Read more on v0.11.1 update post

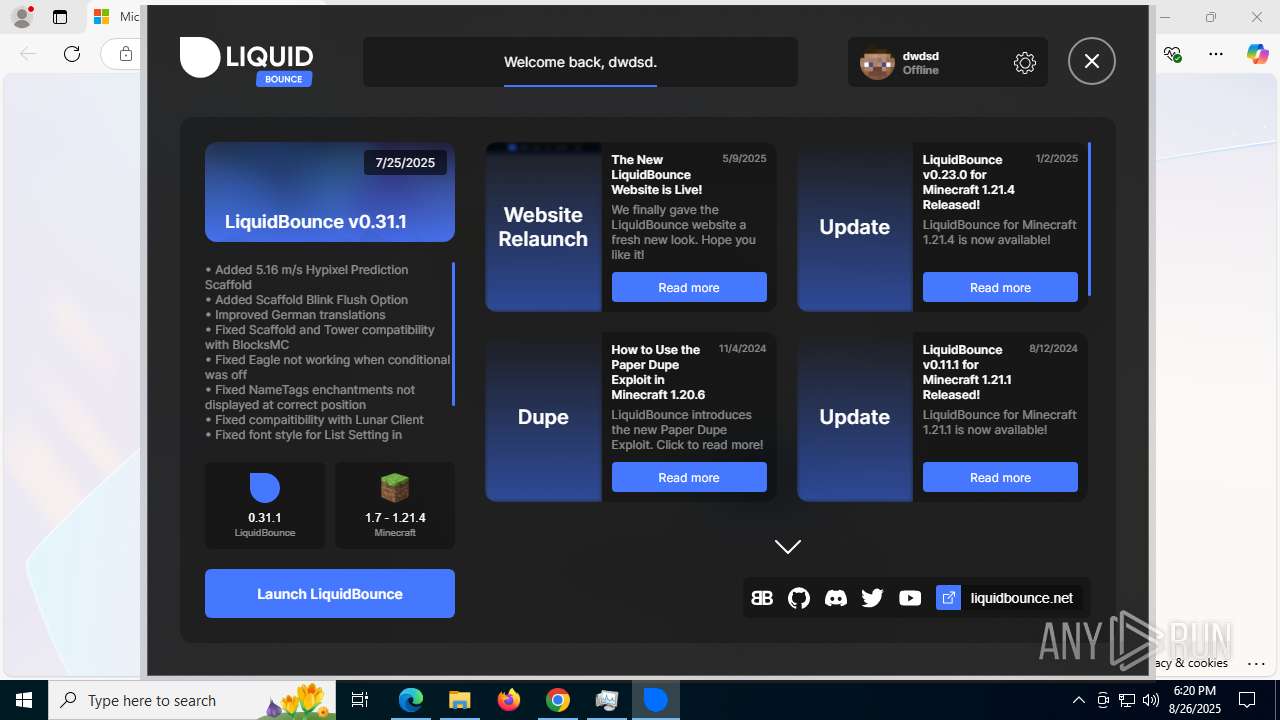(x=1000, y=477)
